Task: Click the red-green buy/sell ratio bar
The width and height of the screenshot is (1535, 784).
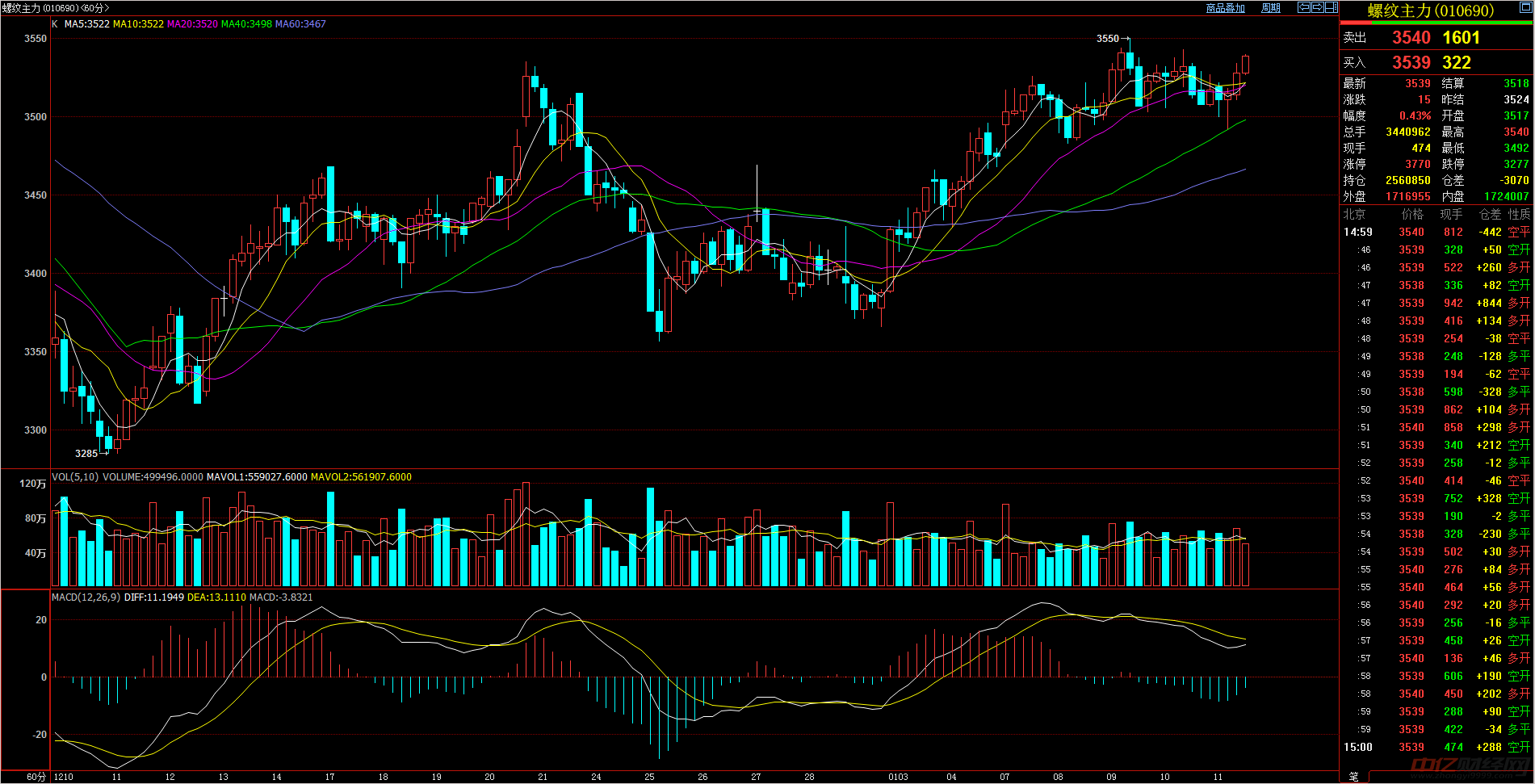Action: click(1436, 23)
